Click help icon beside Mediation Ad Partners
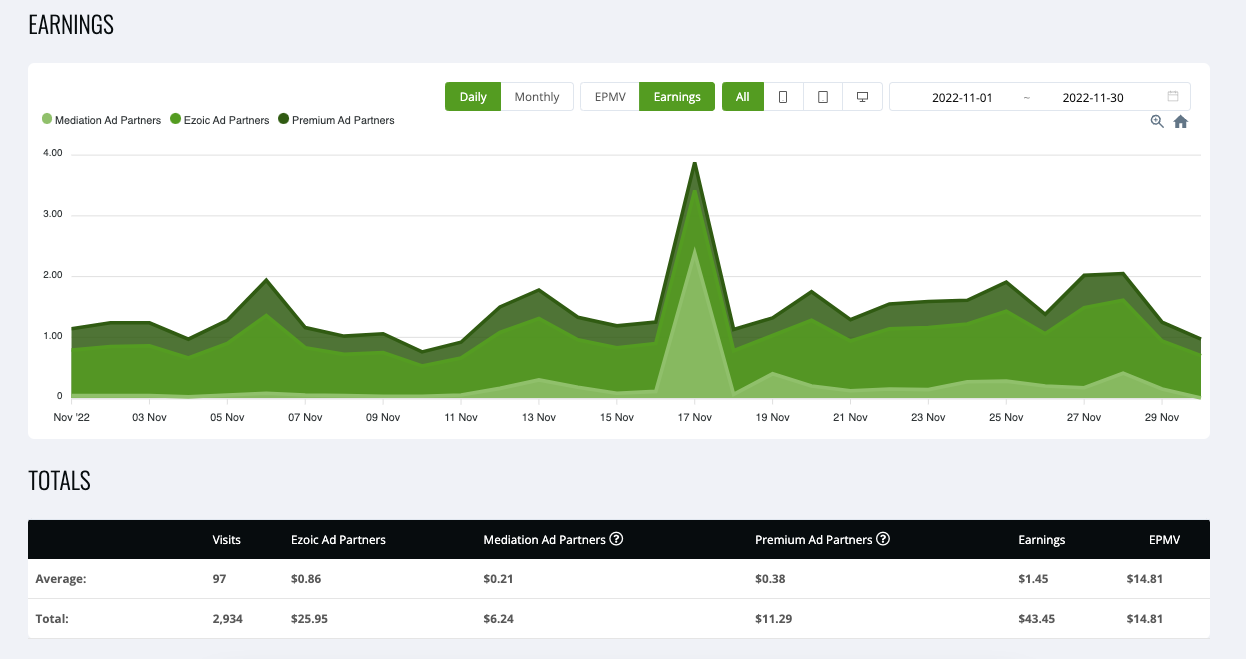This screenshot has height=659, width=1246. [x=617, y=539]
